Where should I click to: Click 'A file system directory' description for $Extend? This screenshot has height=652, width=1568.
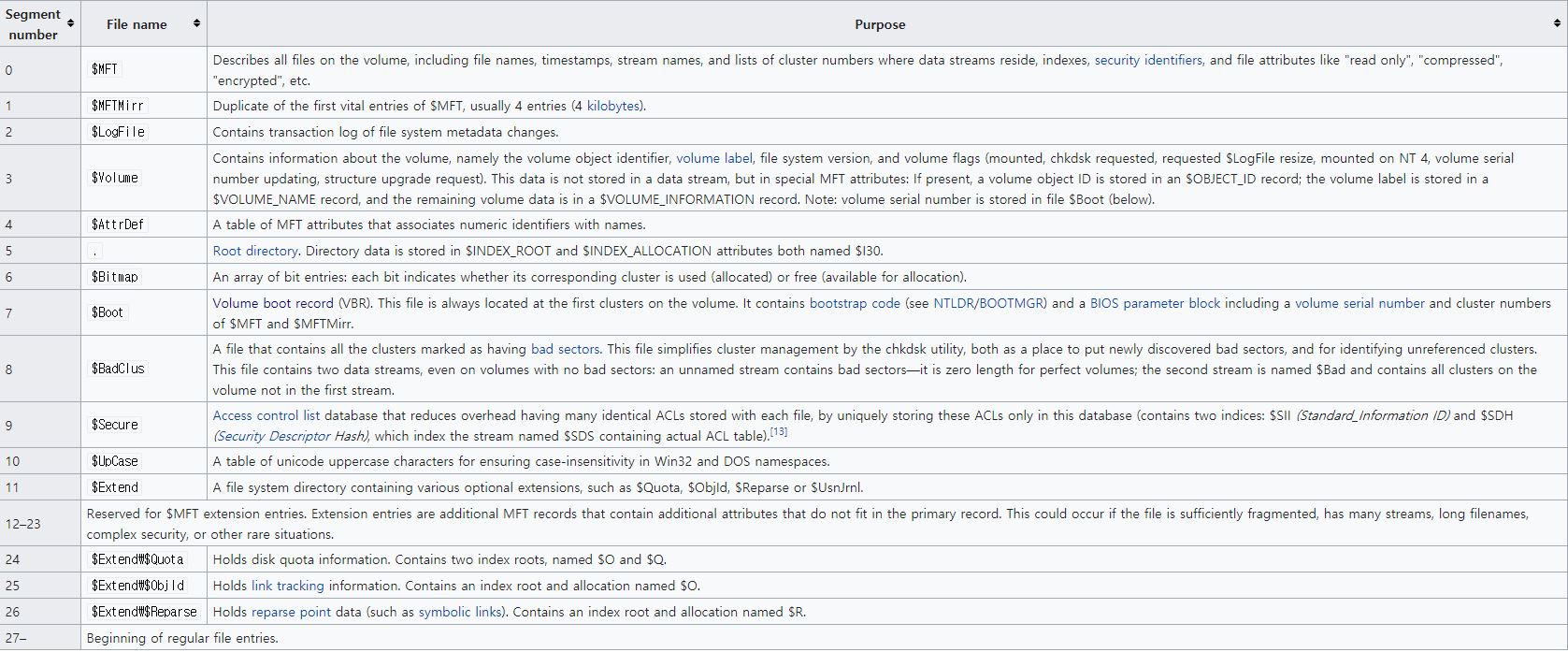tap(538, 487)
